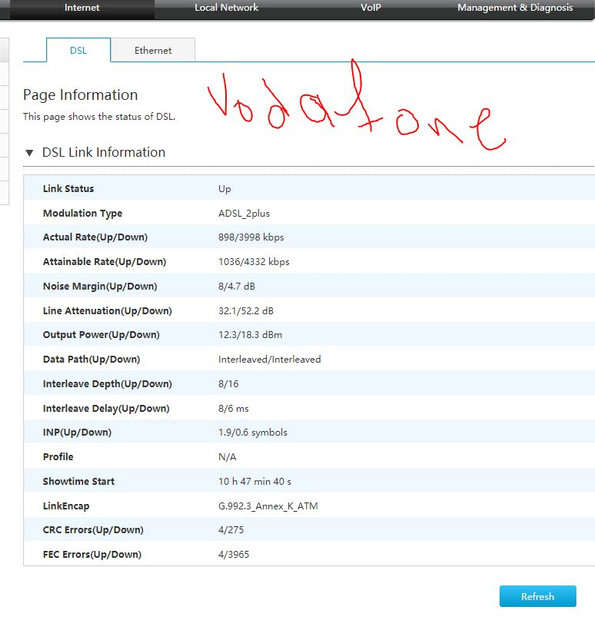595x640 pixels.
Task: Click the value '1.9/0.6 symbols'
Action: point(253,433)
